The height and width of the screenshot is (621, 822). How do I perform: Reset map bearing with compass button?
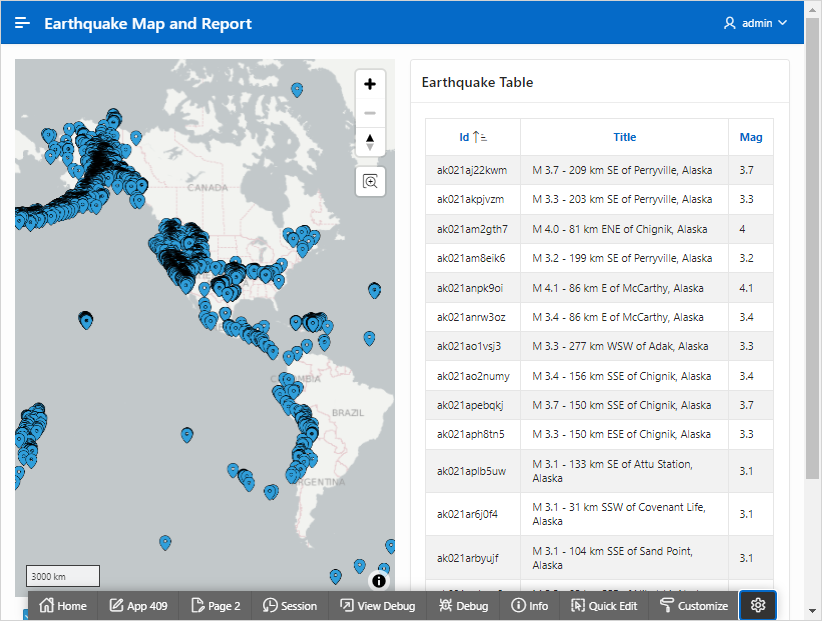pos(370,142)
